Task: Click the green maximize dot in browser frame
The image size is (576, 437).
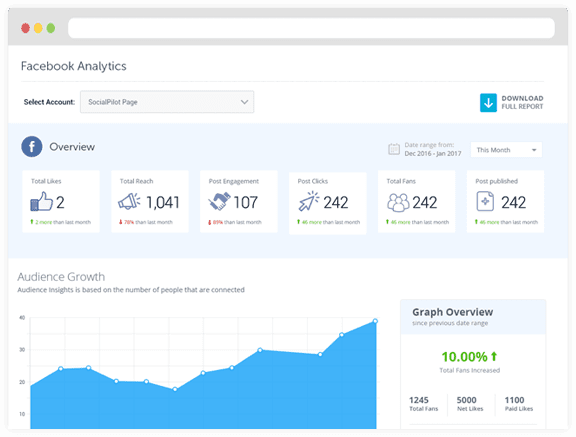Action: pyautogui.click(x=51, y=28)
